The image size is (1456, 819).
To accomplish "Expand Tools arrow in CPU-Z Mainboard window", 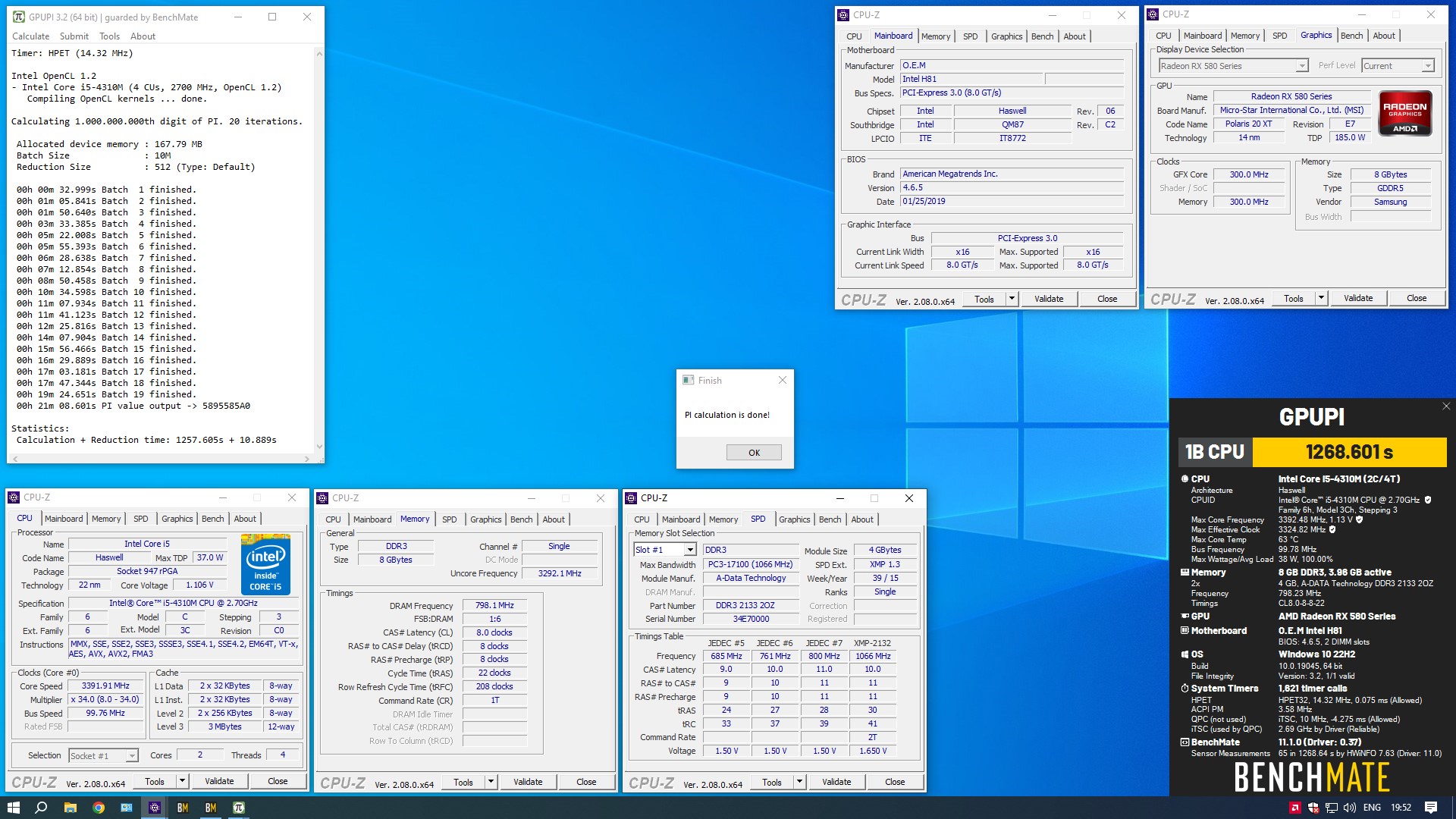I will coord(1012,299).
